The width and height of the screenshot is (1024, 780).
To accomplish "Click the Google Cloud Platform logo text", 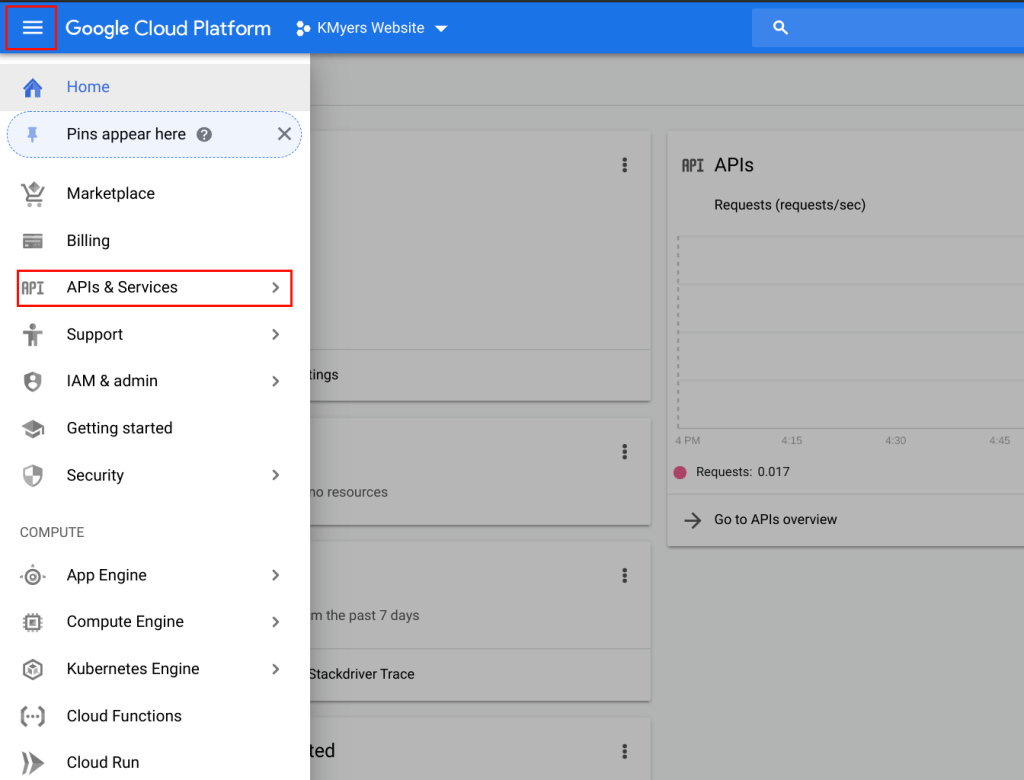I will pyautogui.click(x=168, y=28).
